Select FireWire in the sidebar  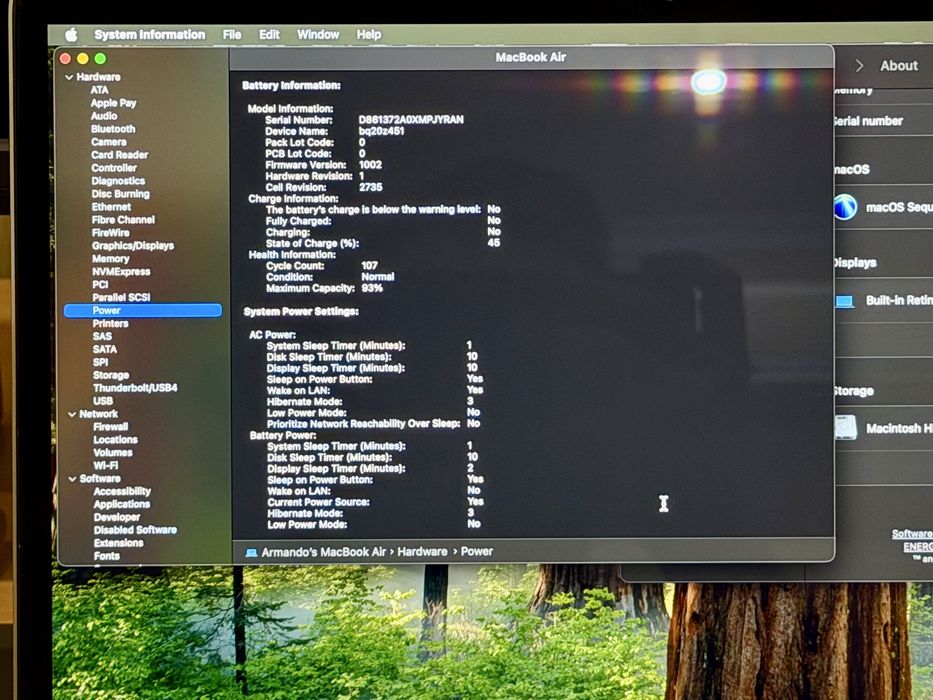pyautogui.click(x=111, y=233)
